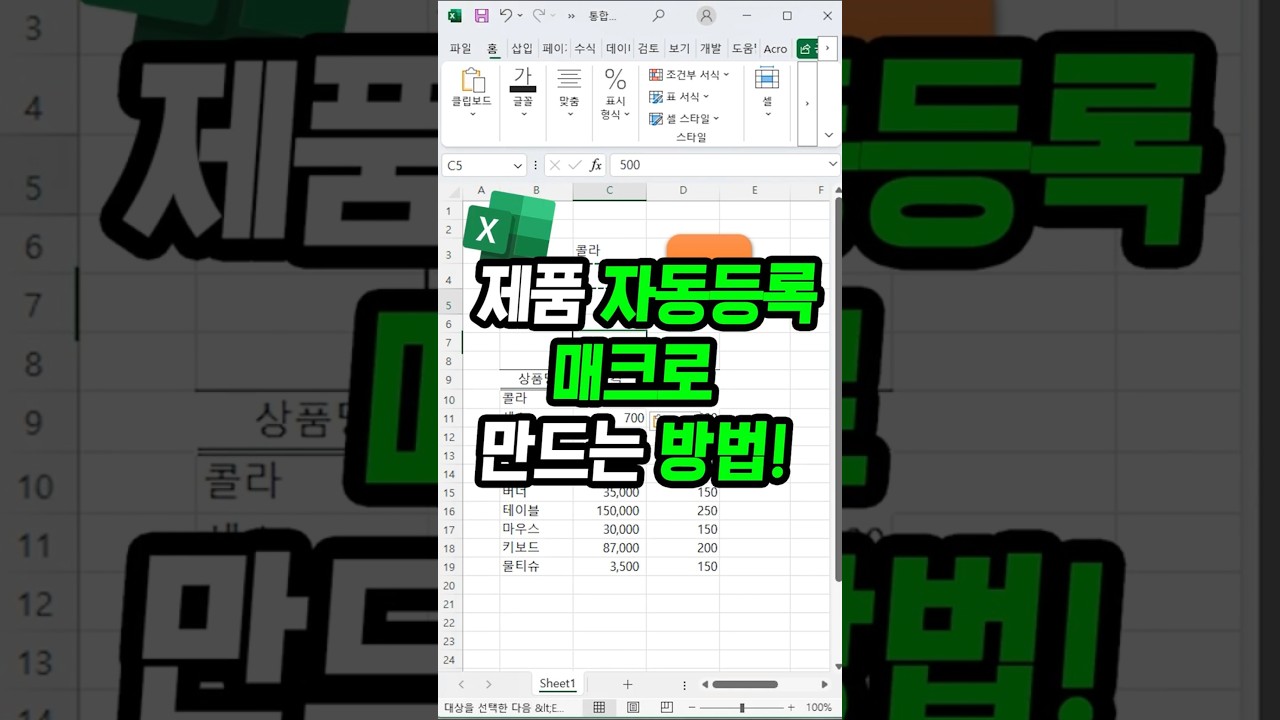Click the 100% zoom level

(819, 707)
